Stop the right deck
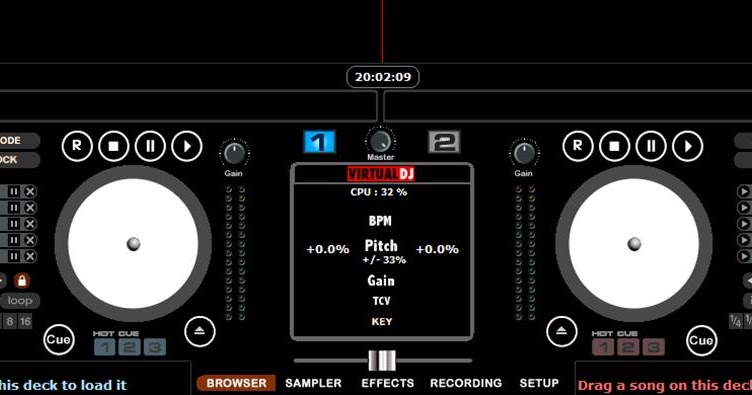The height and width of the screenshot is (395, 752). pos(614,146)
